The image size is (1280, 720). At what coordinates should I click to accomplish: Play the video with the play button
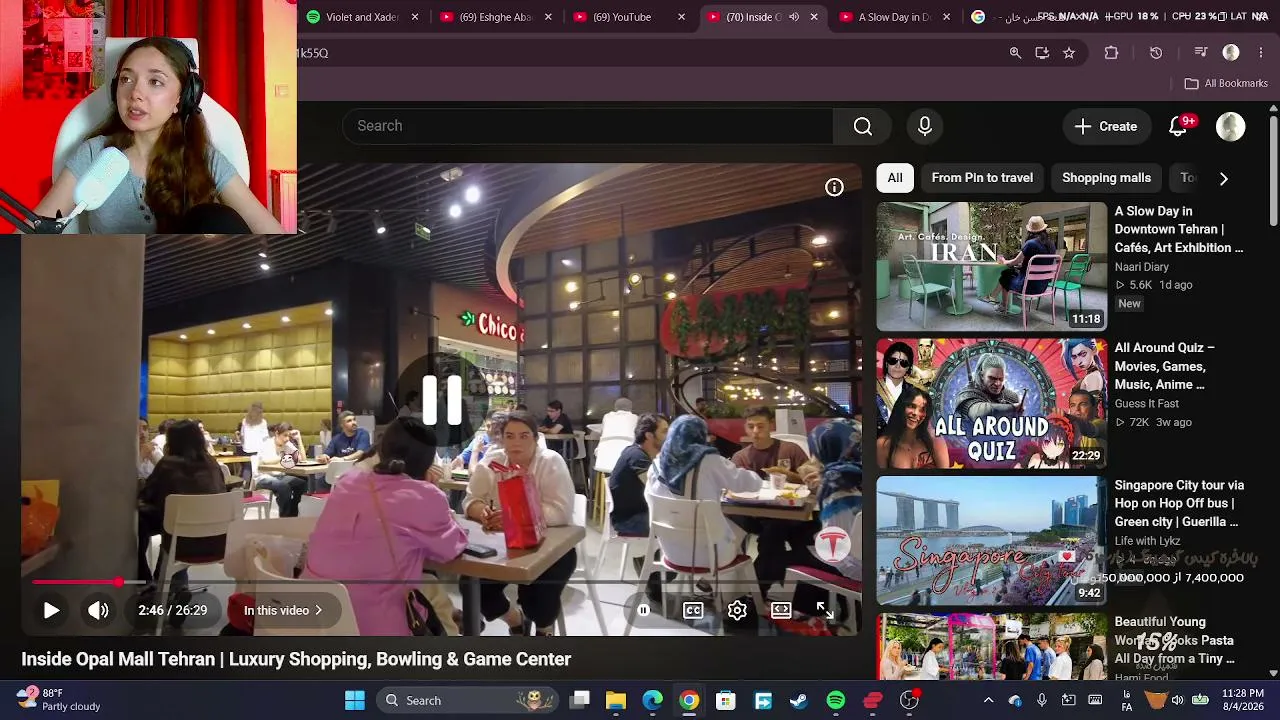51,610
